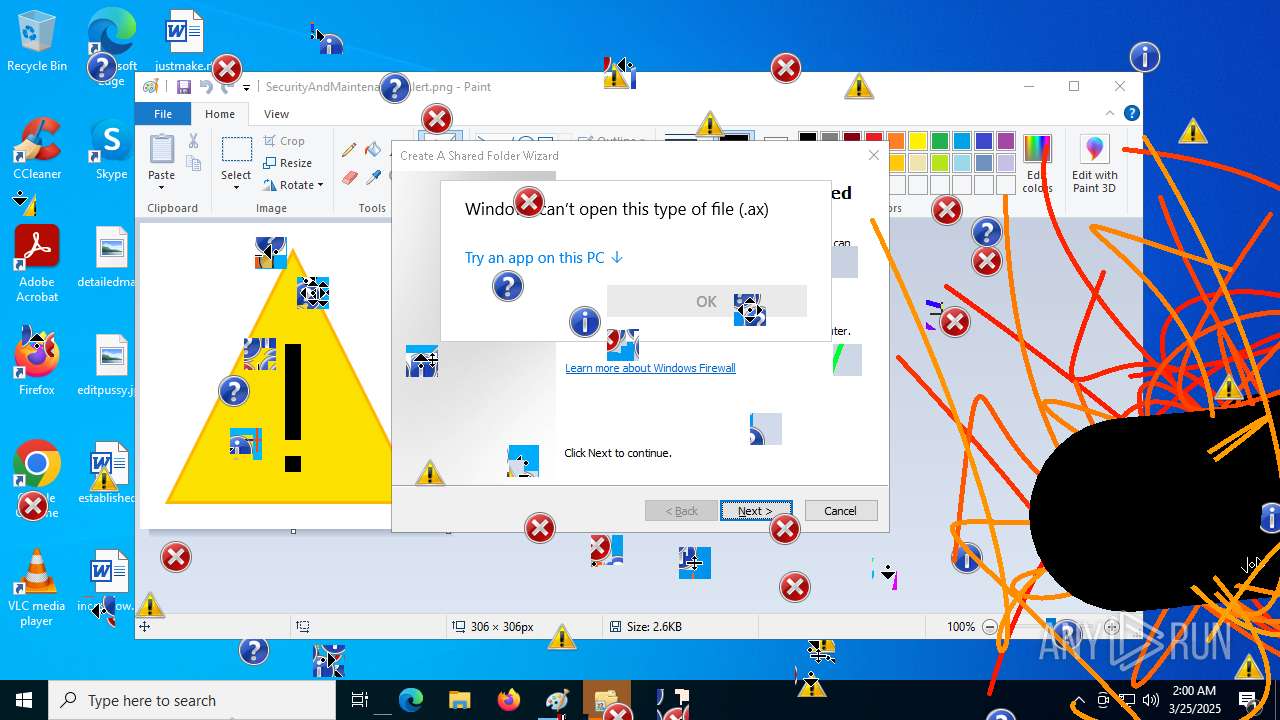Click Edit with Paint 3D
Image resolution: width=1280 pixels, height=720 pixels.
1095,163
